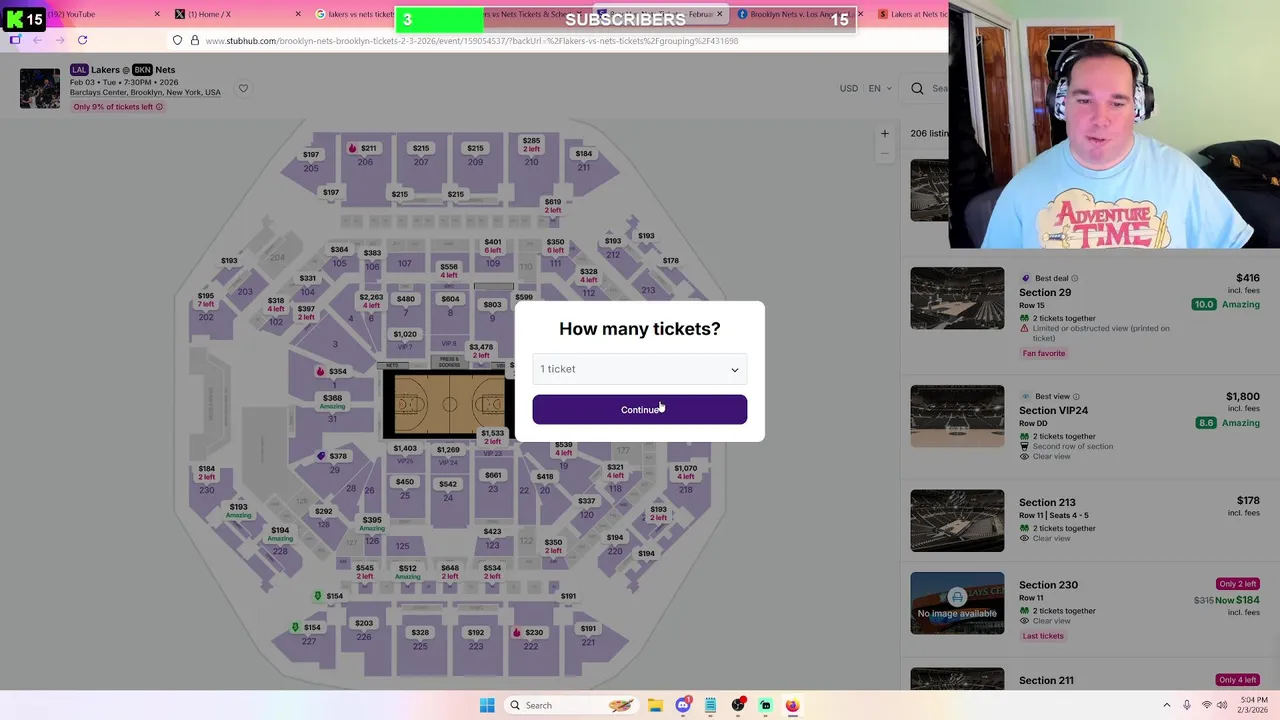Click the $211 hot-deal marker for section 206
The height and width of the screenshot is (720, 1280).
[362, 148]
